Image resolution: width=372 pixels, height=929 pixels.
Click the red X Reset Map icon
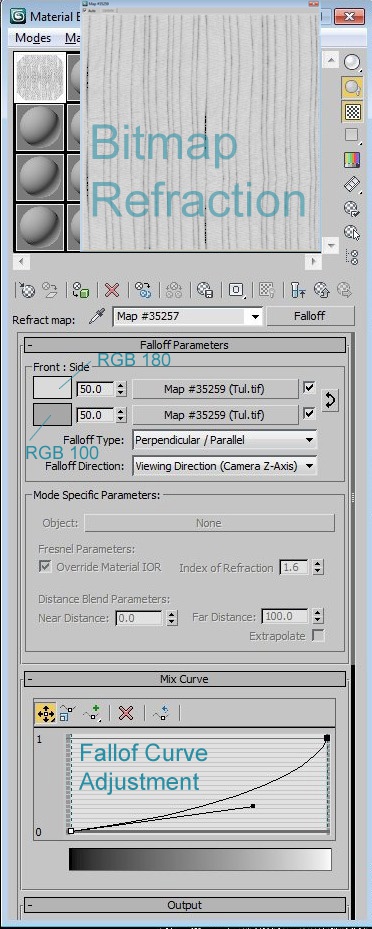(112, 290)
